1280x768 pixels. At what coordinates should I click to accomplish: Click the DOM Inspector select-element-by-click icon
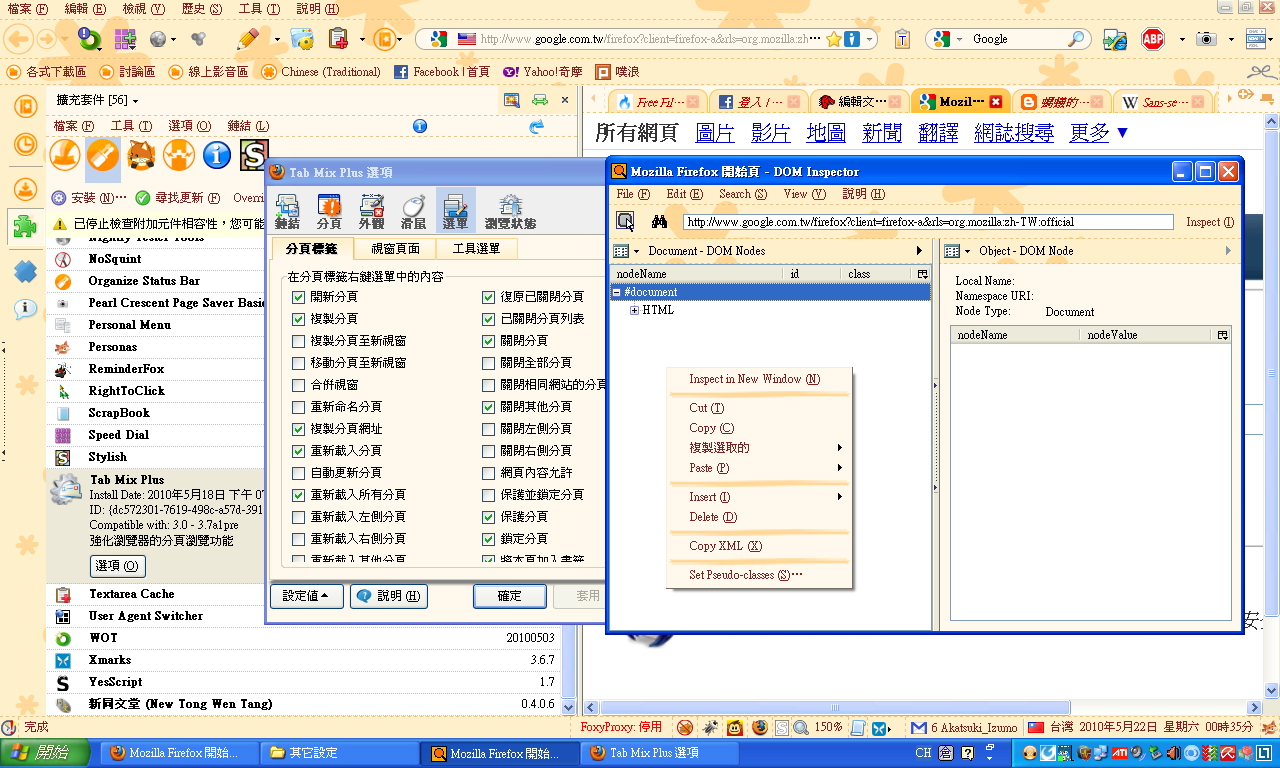pyautogui.click(x=625, y=222)
